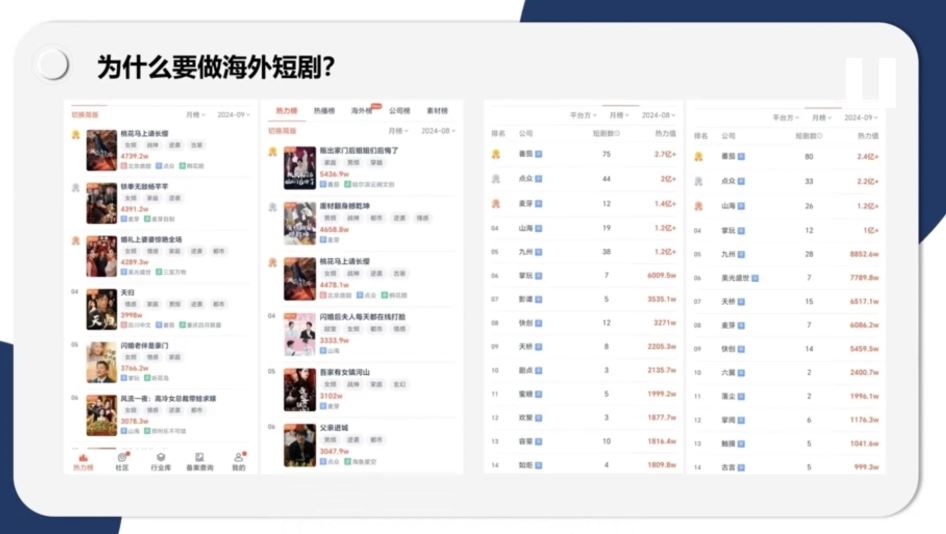Switch to the 热播榜 tab

click(x=324, y=111)
